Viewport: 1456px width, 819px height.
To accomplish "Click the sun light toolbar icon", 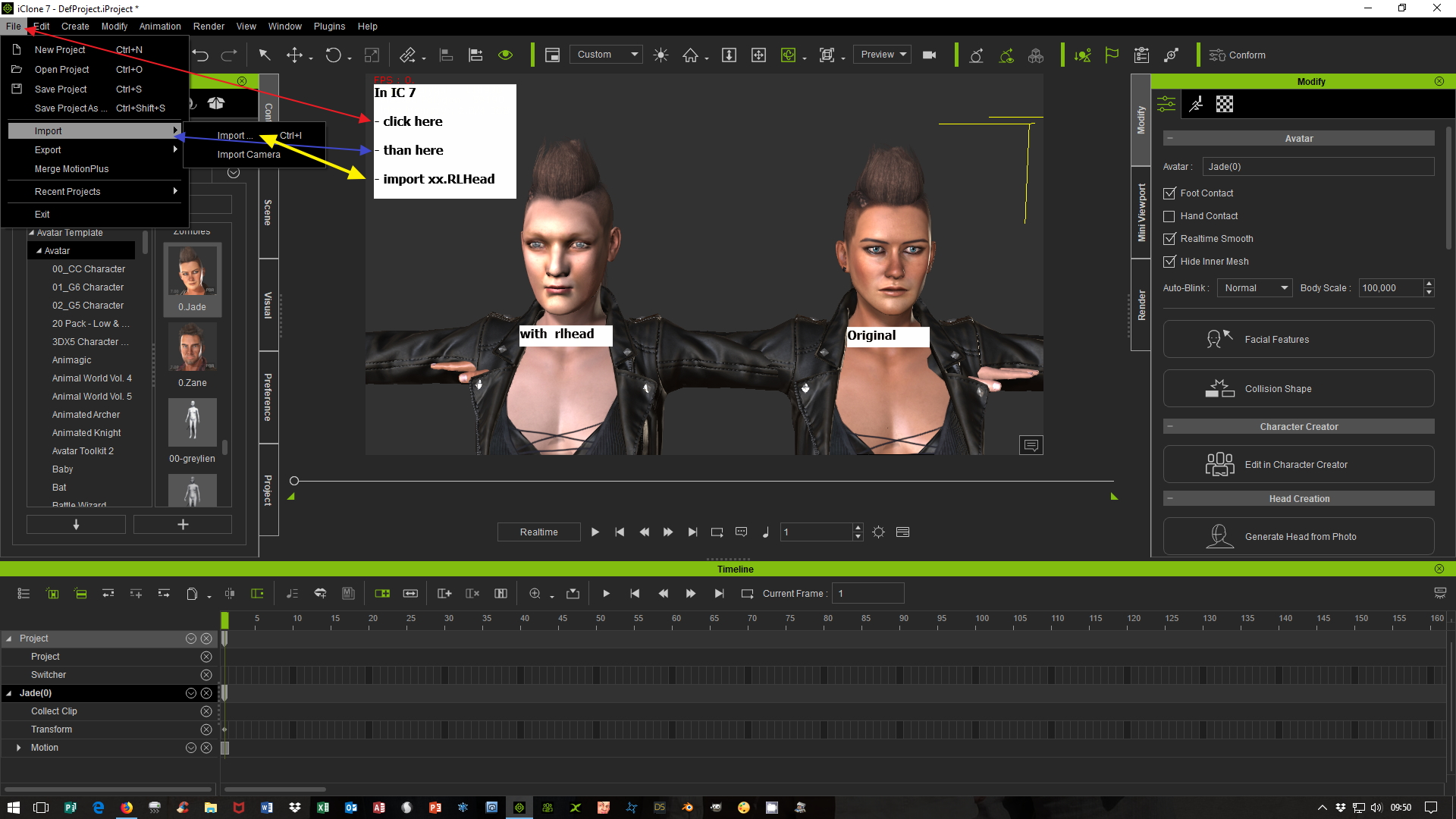I will [661, 55].
